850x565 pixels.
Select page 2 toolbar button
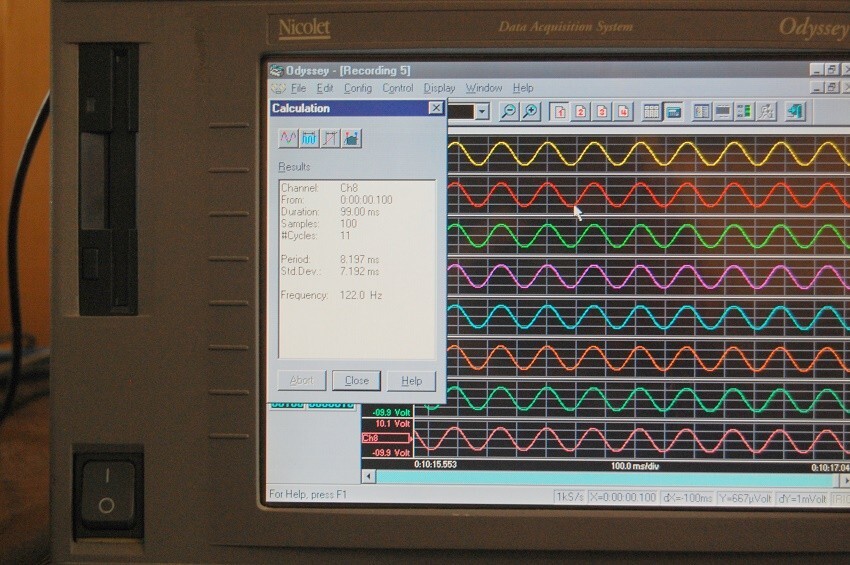coord(581,112)
